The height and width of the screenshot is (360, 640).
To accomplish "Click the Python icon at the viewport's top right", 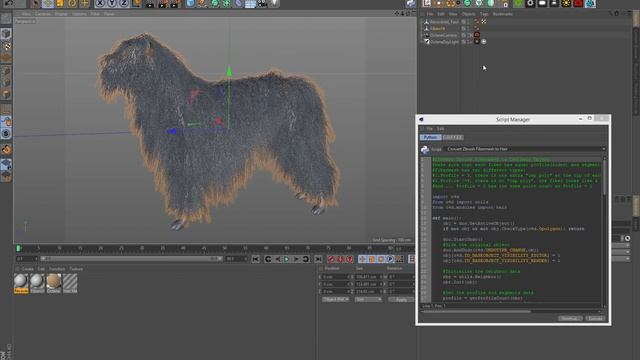I will point(411,4).
